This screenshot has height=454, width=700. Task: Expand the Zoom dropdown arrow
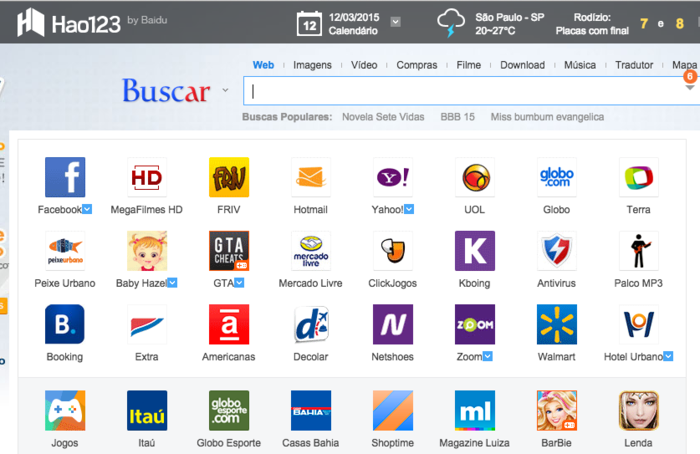488,356
